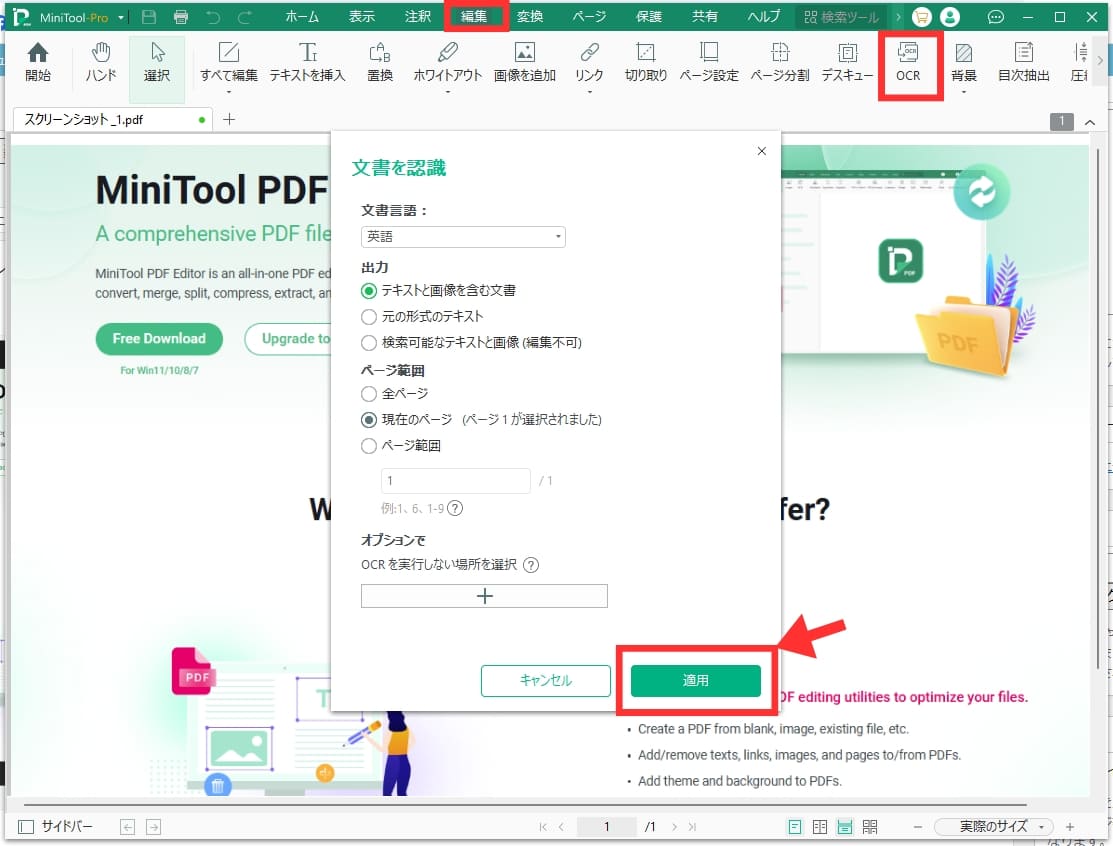Select two-page view icon

pyautogui.click(x=819, y=826)
